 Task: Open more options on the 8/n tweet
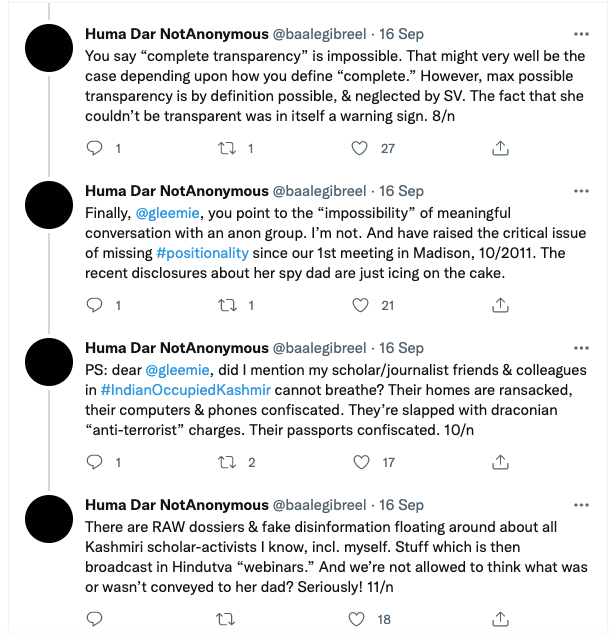click(x=582, y=33)
